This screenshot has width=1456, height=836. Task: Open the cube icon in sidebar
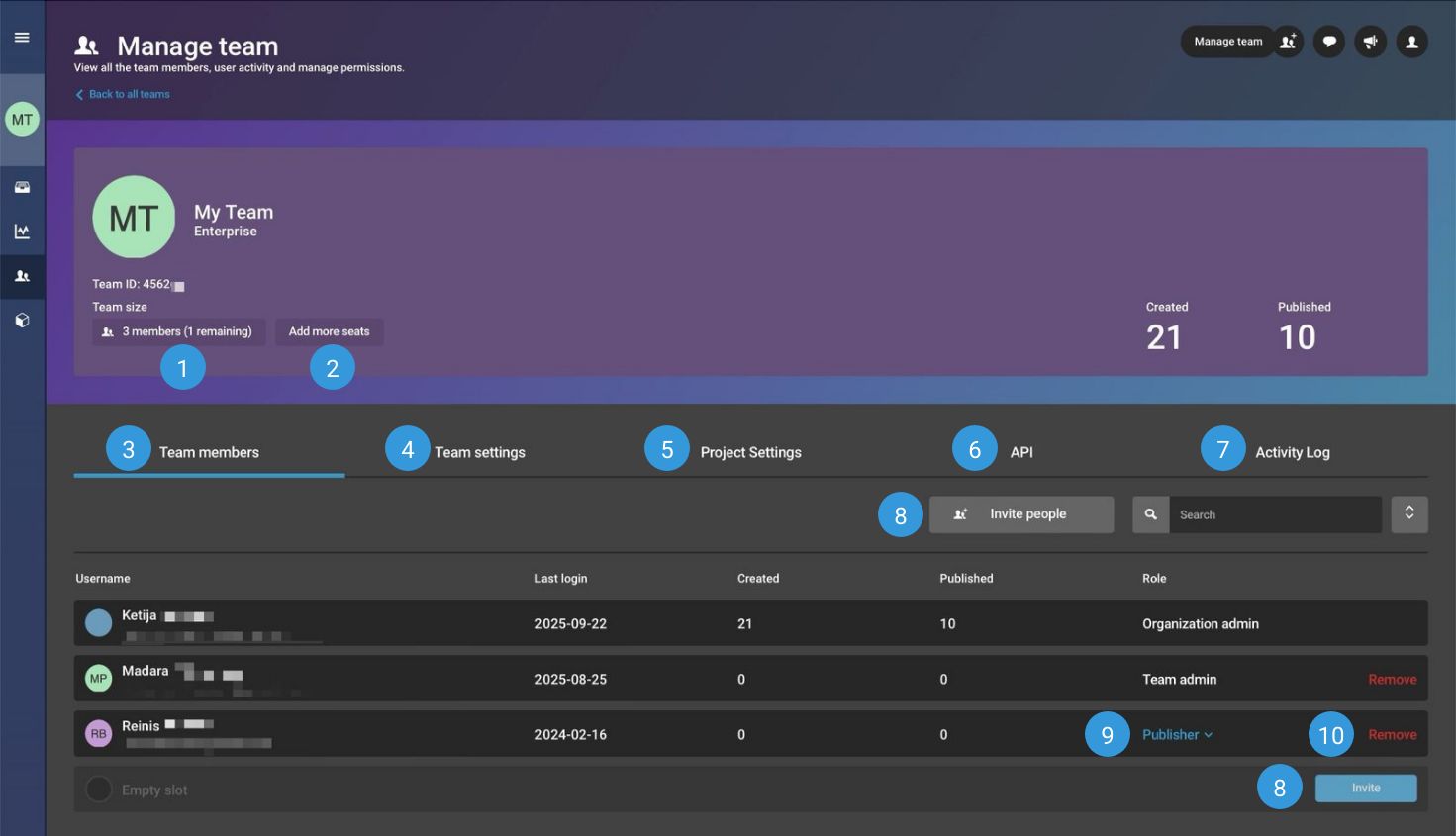(x=22, y=321)
